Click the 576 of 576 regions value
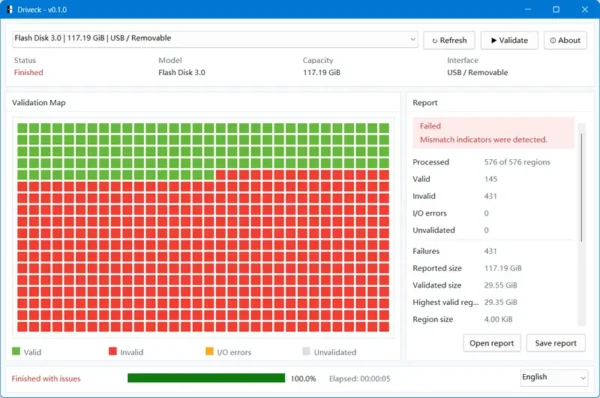The height and width of the screenshot is (398, 600). pyautogui.click(x=517, y=162)
